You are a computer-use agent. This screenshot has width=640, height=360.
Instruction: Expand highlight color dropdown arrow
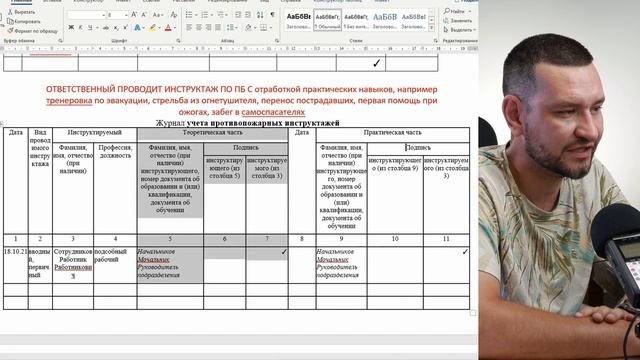pos(159,28)
